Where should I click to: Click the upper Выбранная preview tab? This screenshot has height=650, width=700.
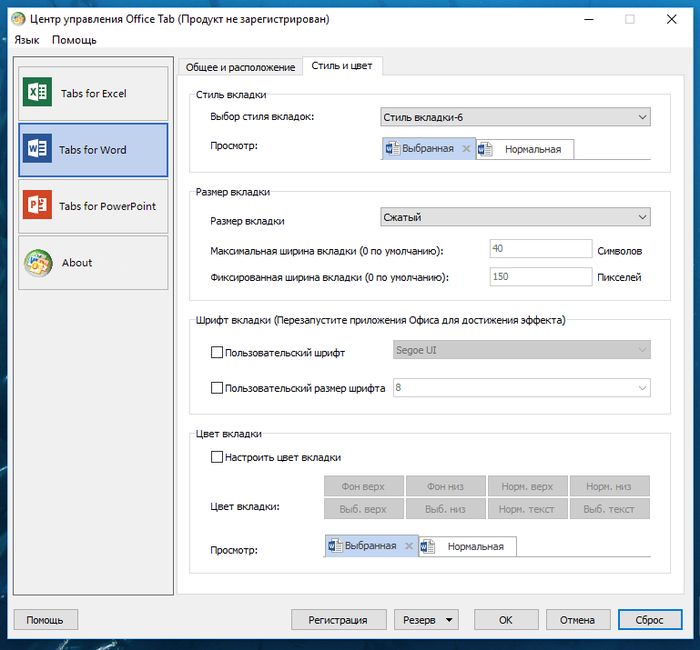coord(429,148)
